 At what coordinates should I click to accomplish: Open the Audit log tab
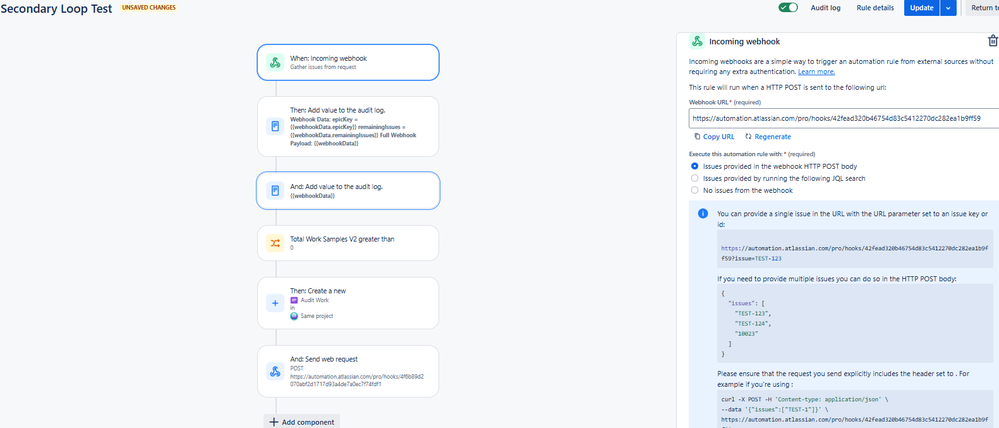pyautogui.click(x=825, y=8)
